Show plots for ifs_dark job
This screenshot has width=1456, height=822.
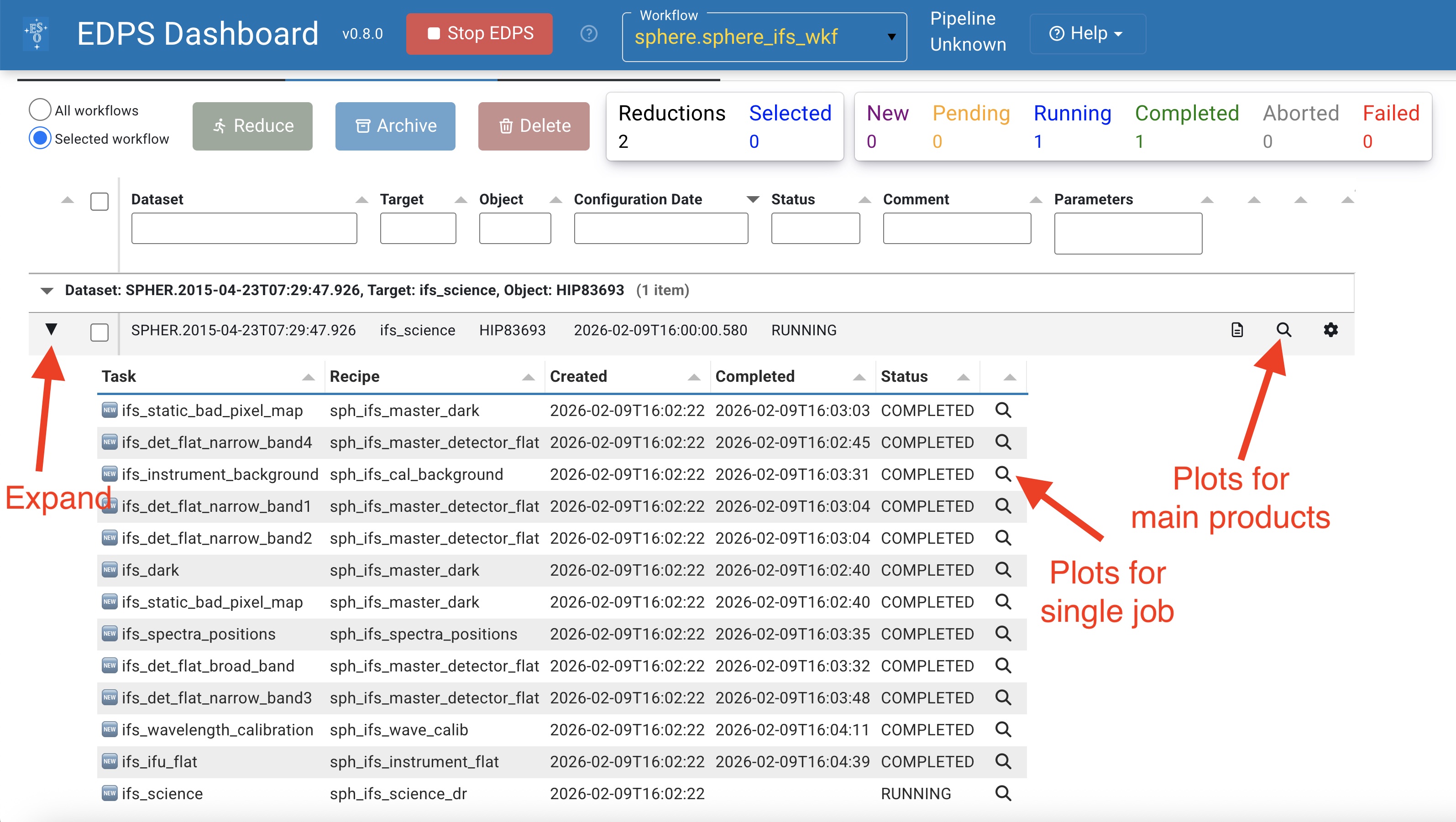pos(1003,569)
